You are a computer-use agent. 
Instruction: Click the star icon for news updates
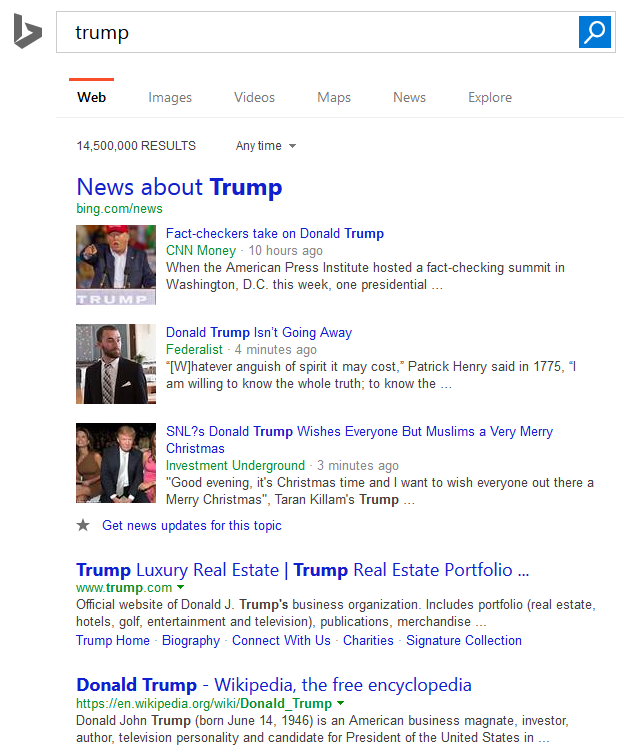click(x=83, y=525)
